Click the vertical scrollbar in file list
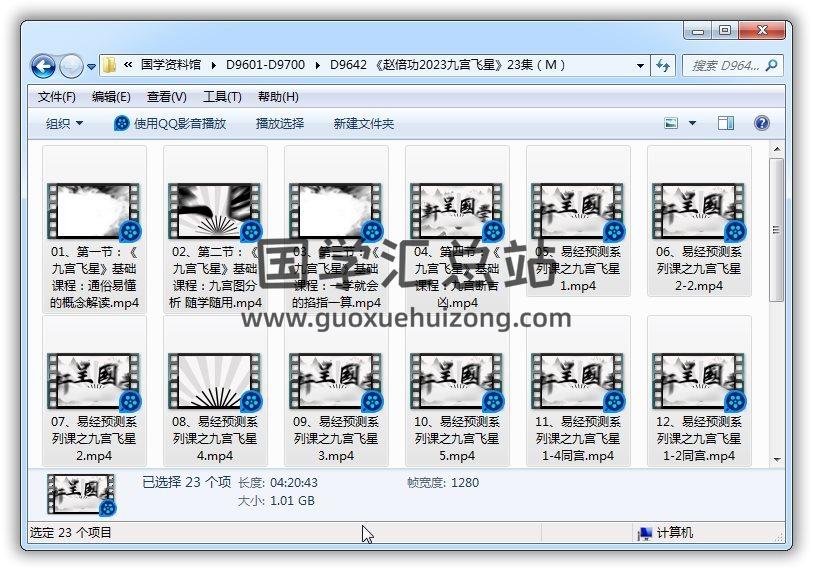Image resolution: width=813 pixels, height=571 pixels. click(776, 300)
